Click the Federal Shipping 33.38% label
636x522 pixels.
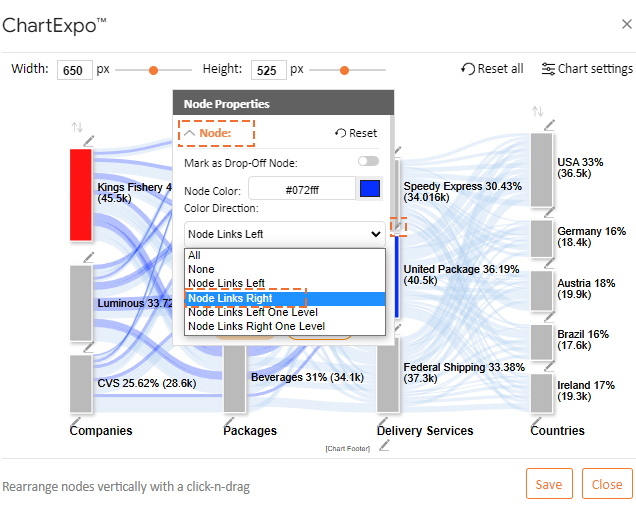pos(464,372)
